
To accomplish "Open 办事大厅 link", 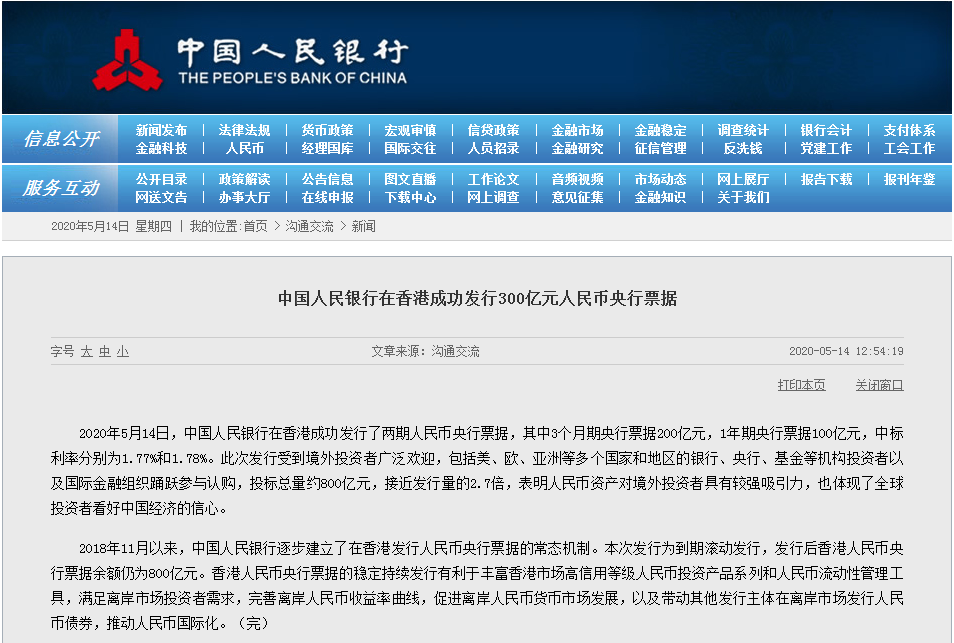I will point(244,198).
